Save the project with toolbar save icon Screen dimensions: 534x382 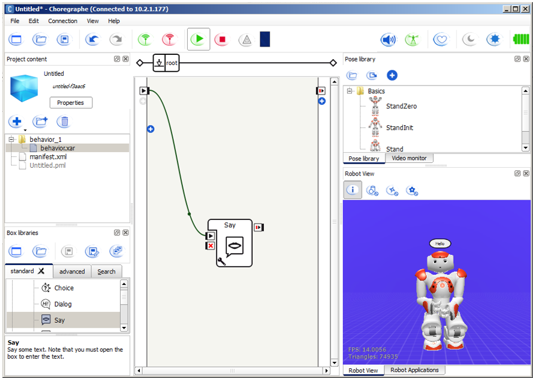(x=64, y=40)
